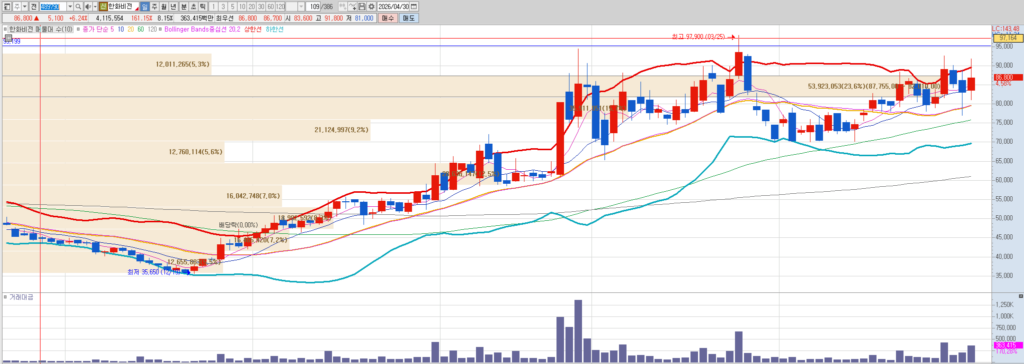Click the speaker sound icon
The image size is (1024, 364).
[x=88, y=6]
